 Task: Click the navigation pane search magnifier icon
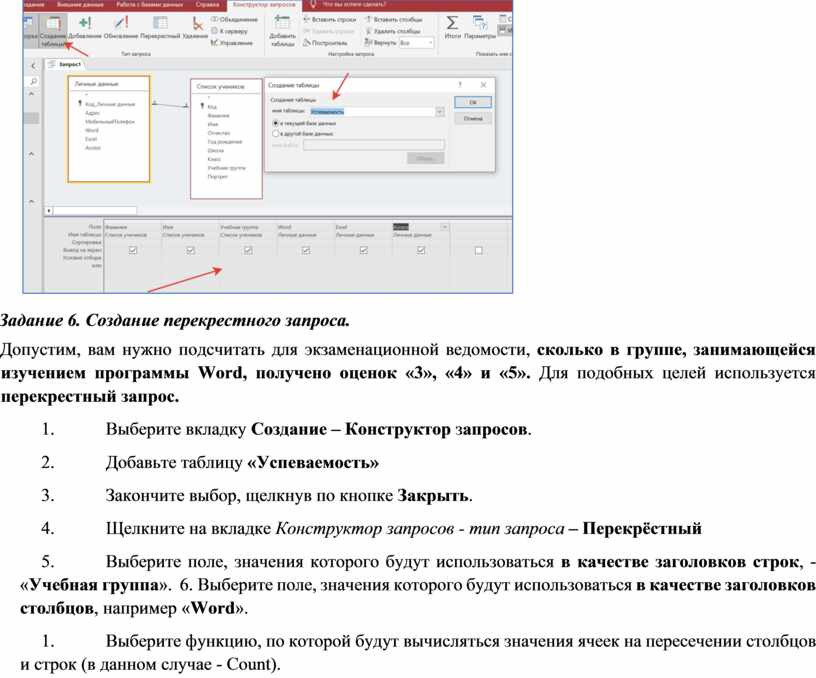pyautogui.click(x=33, y=81)
